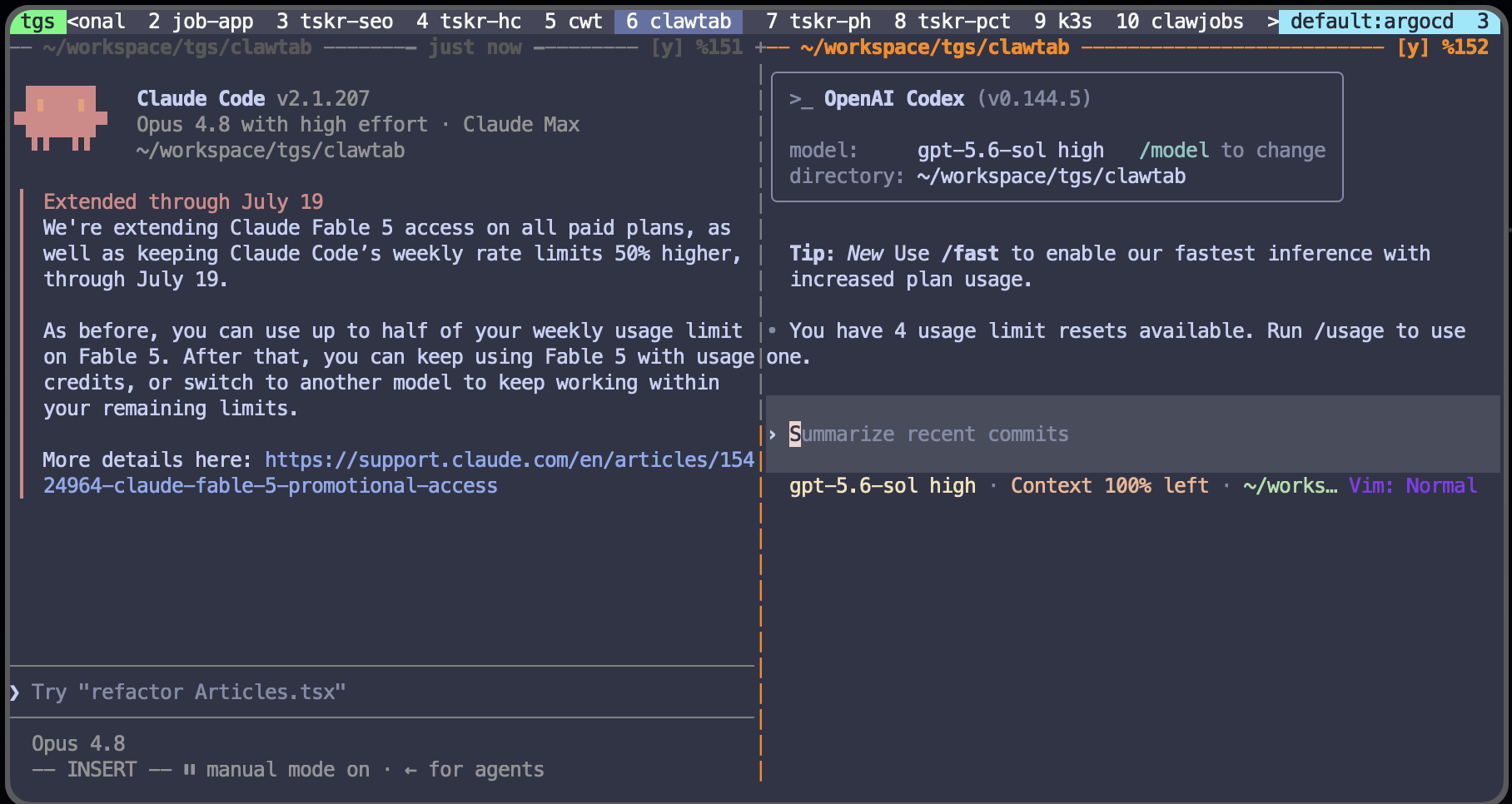
Task: Click the Codex terminal prompt logo icon
Action: click(801, 99)
